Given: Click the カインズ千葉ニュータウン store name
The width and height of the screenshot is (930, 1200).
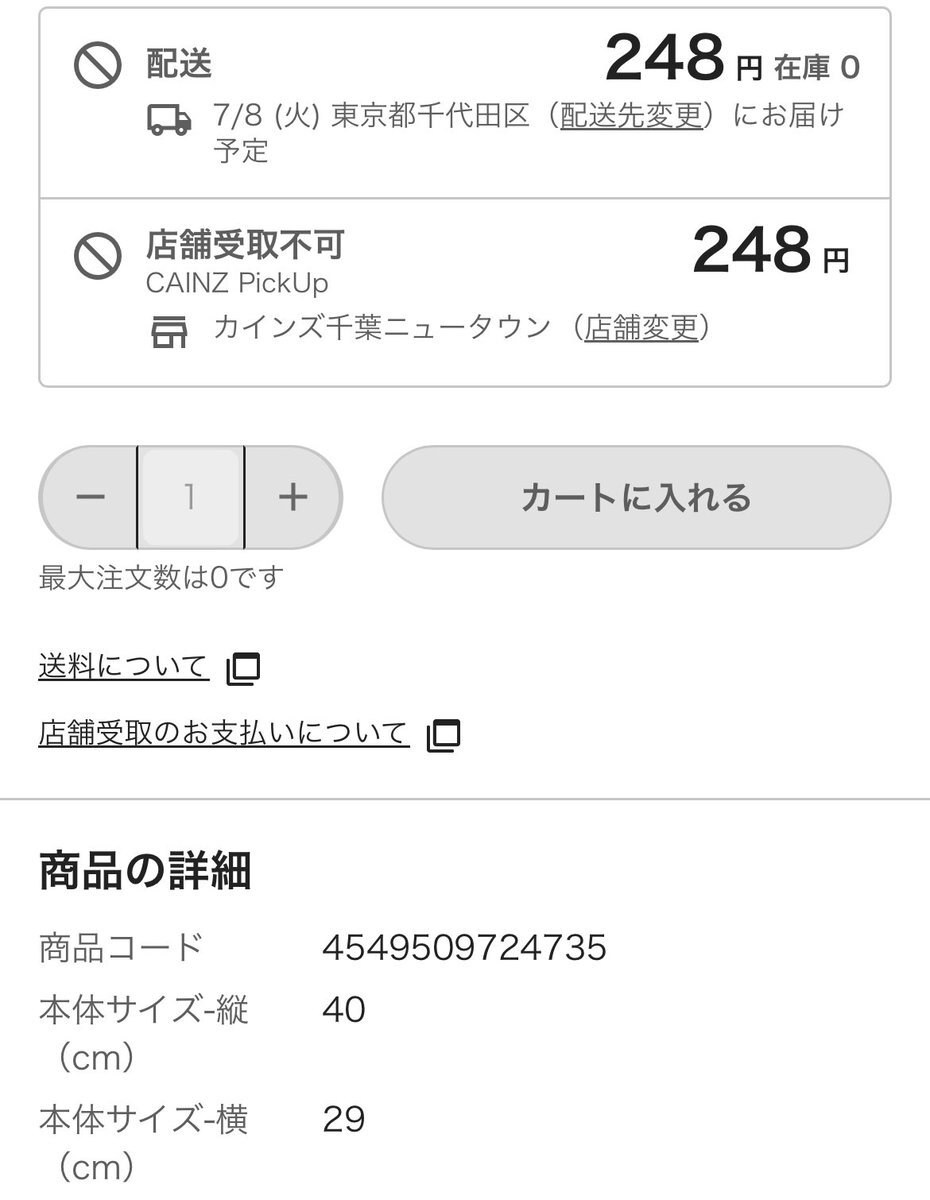Looking at the screenshot, I should pyautogui.click(x=382, y=327).
